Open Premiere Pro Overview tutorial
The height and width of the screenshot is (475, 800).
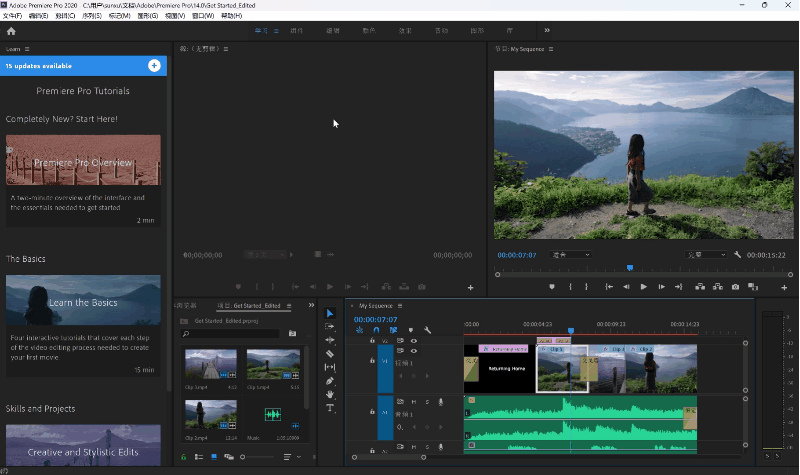coord(83,160)
